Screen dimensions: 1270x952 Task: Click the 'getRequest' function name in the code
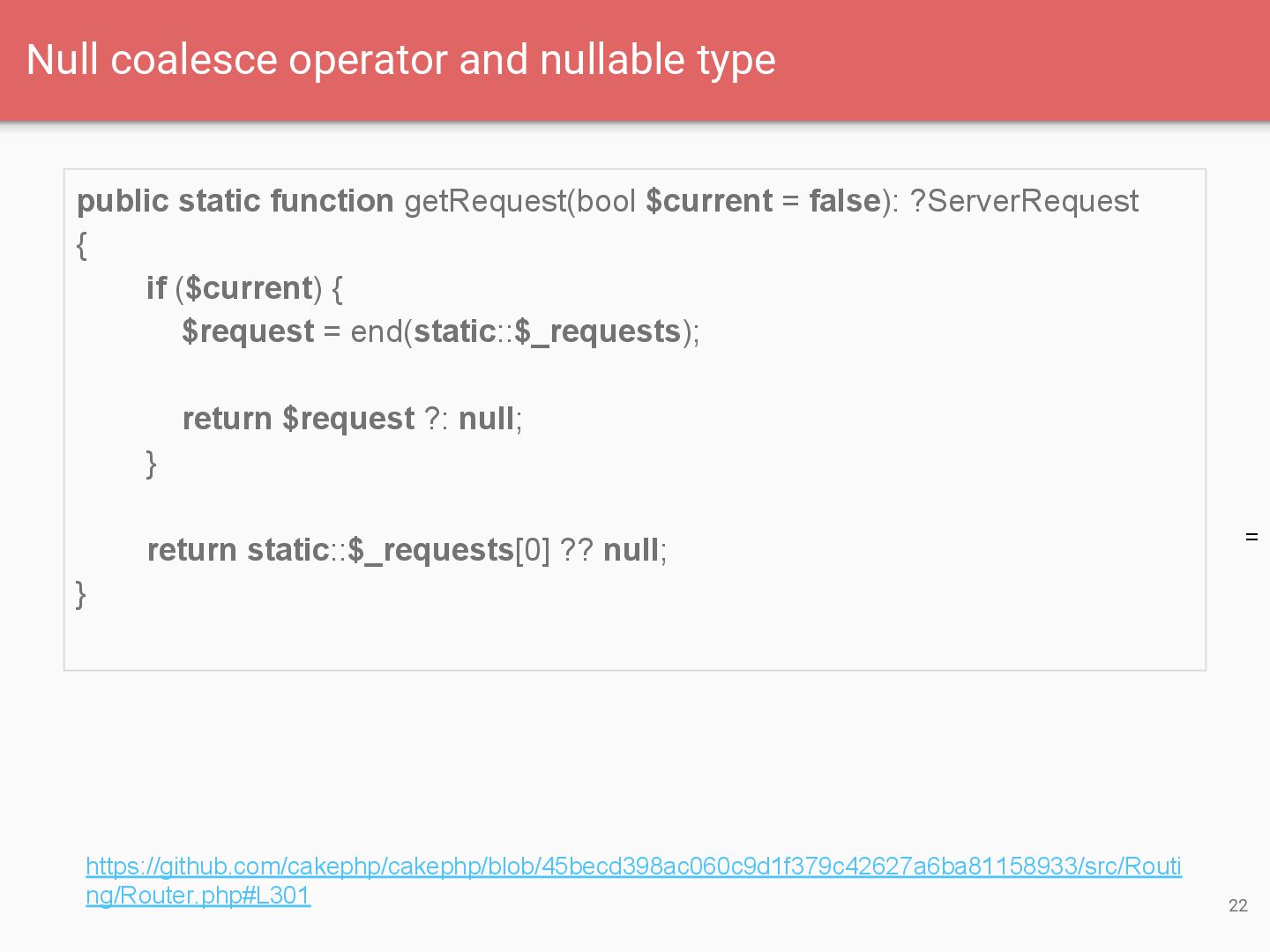(484, 201)
